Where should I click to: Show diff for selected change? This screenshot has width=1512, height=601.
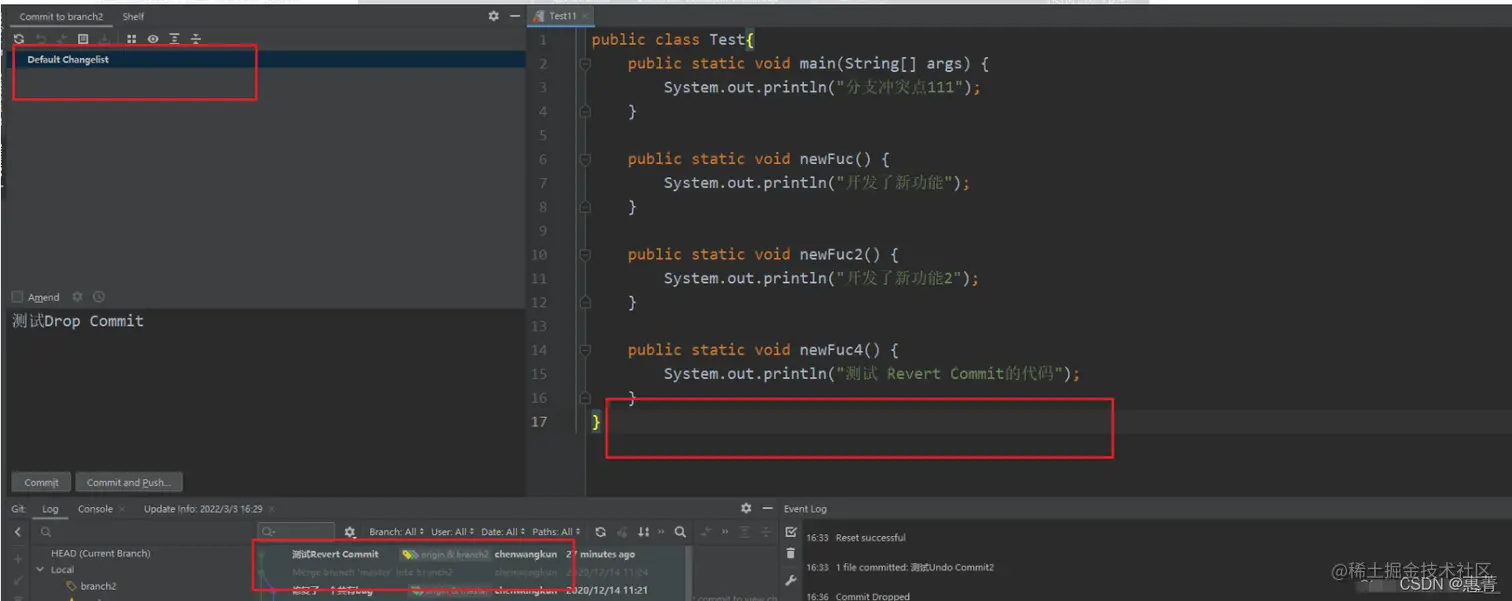pos(62,39)
